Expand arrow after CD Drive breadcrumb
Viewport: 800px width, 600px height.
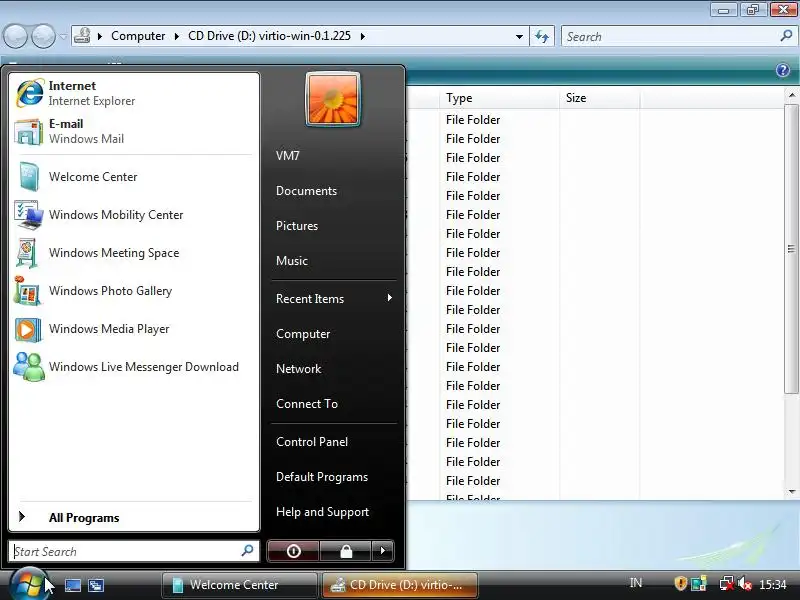363,36
